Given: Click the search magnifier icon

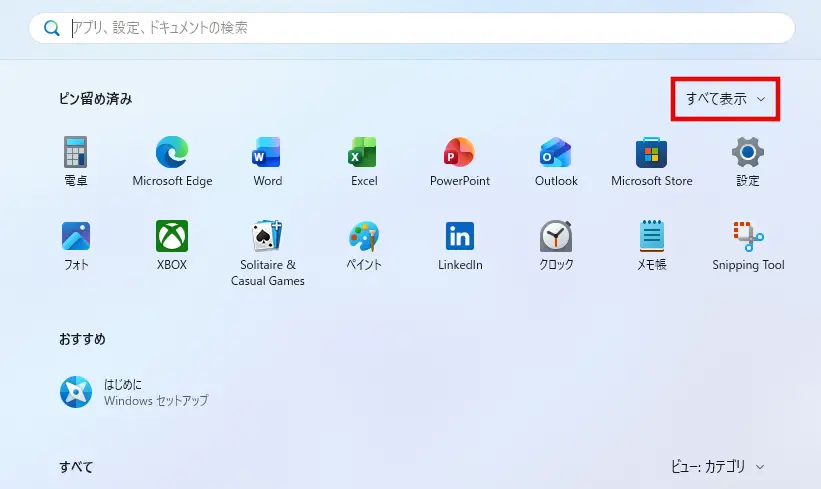Looking at the screenshot, I should click(x=51, y=28).
